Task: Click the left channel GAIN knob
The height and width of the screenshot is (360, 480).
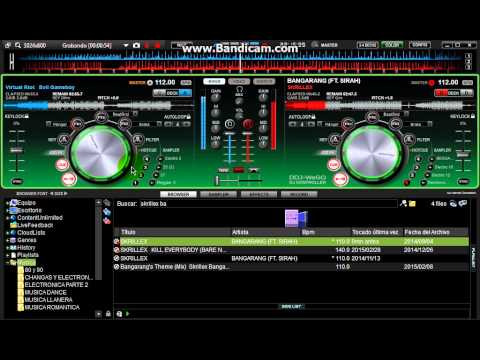Action: (216, 98)
